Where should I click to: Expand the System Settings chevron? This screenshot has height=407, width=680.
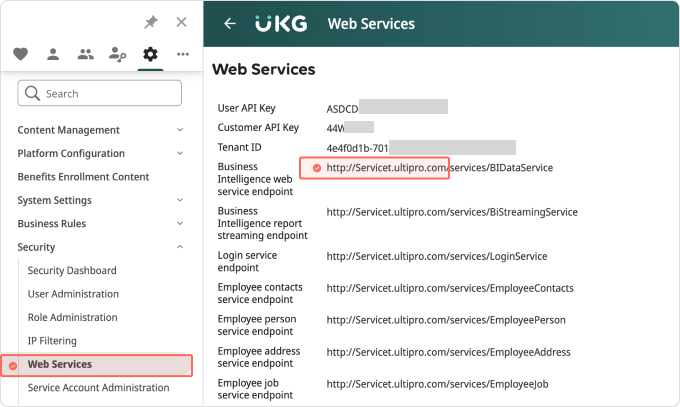click(x=180, y=200)
